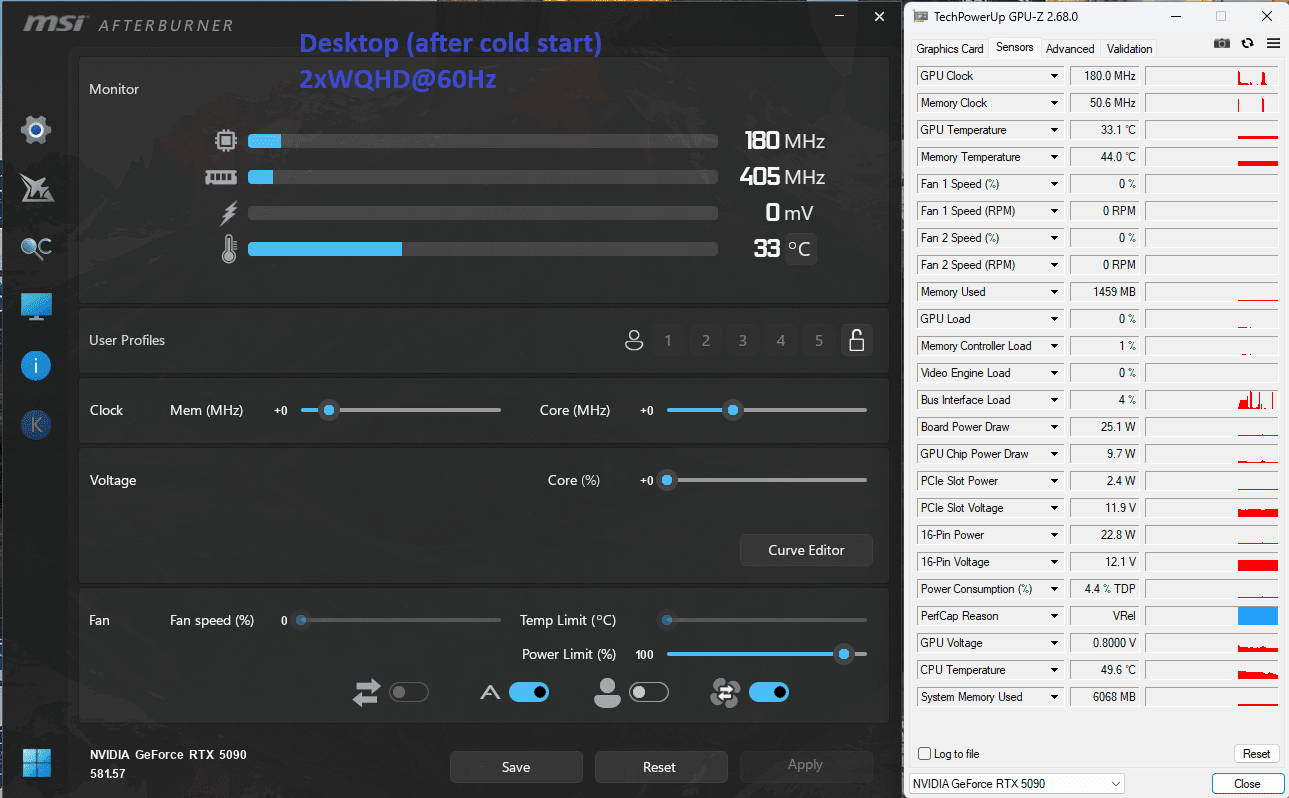1289x798 pixels.
Task: Click the Kombustor K icon in sidebar
Action: coord(36,424)
